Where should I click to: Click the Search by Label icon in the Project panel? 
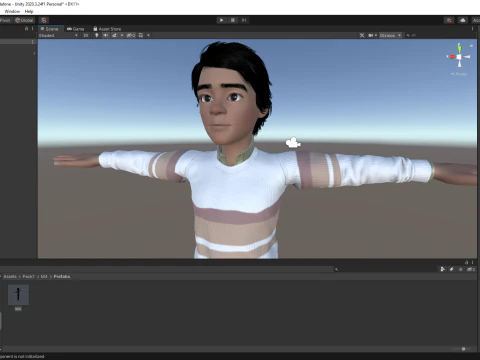[x=452, y=269]
